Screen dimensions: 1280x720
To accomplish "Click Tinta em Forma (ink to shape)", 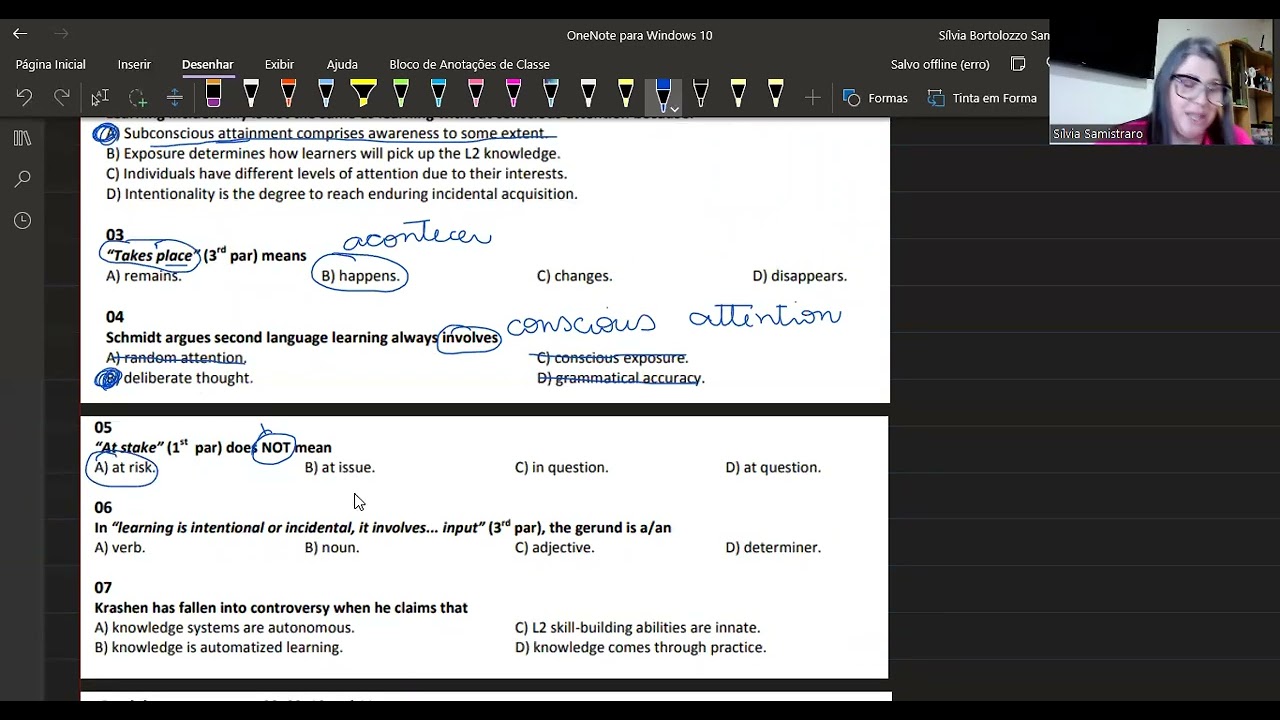I will coord(982,98).
